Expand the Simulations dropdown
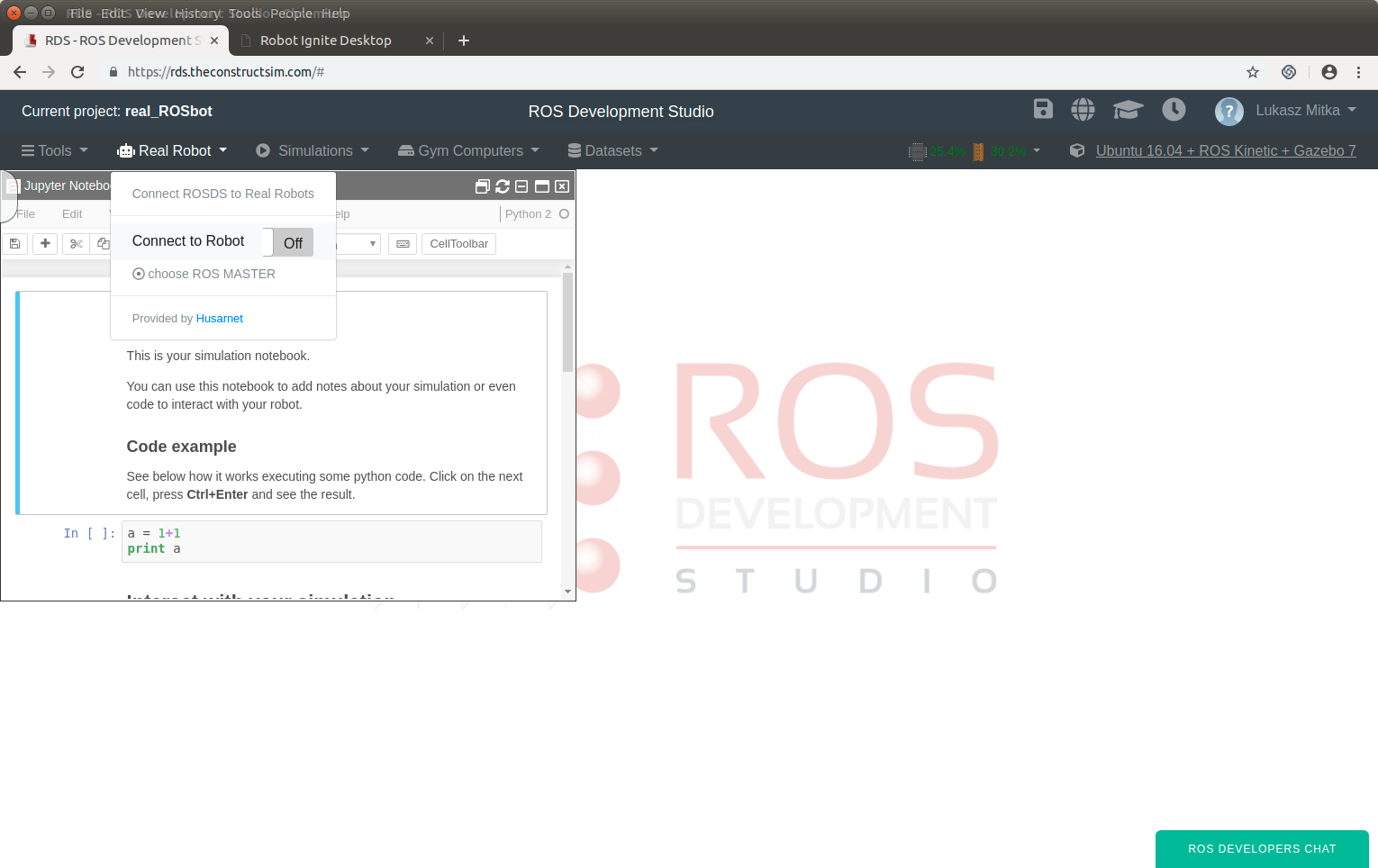 click(x=313, y=151)
